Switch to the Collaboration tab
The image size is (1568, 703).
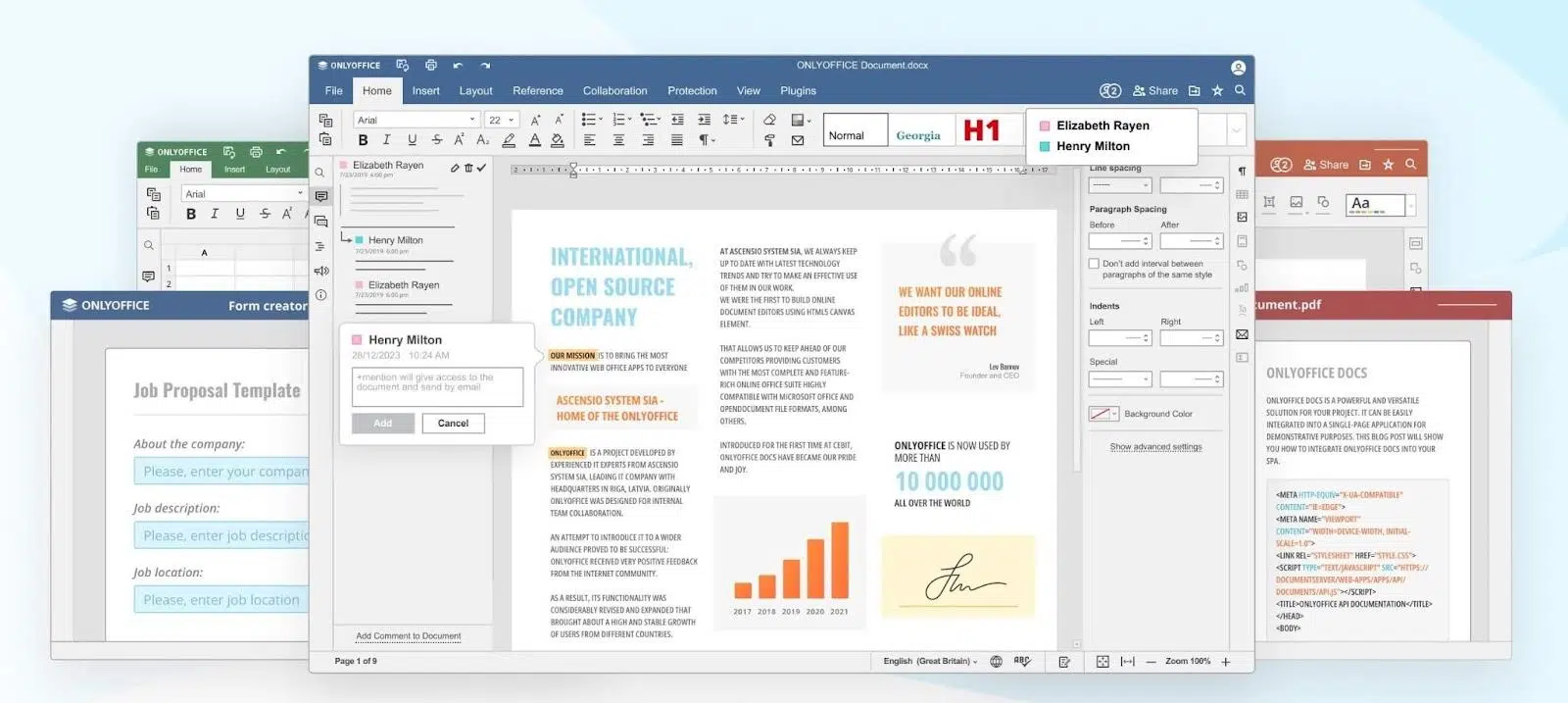coord(614,91)
